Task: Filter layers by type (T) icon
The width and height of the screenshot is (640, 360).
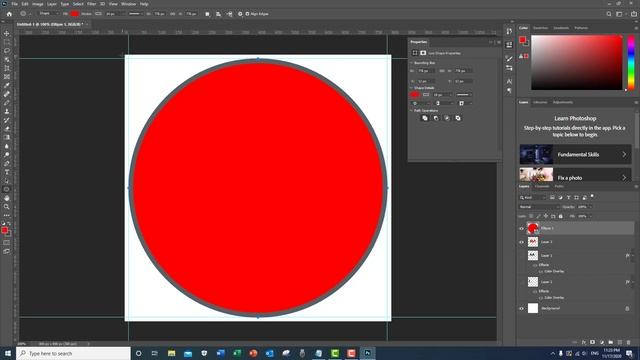Action: (568, 198)
